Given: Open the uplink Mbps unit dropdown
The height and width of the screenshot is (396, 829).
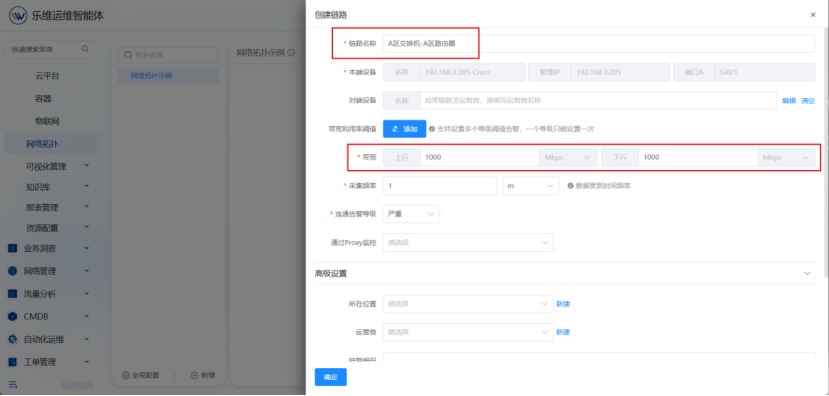Looking at the screenshot, I should point(567,158).
